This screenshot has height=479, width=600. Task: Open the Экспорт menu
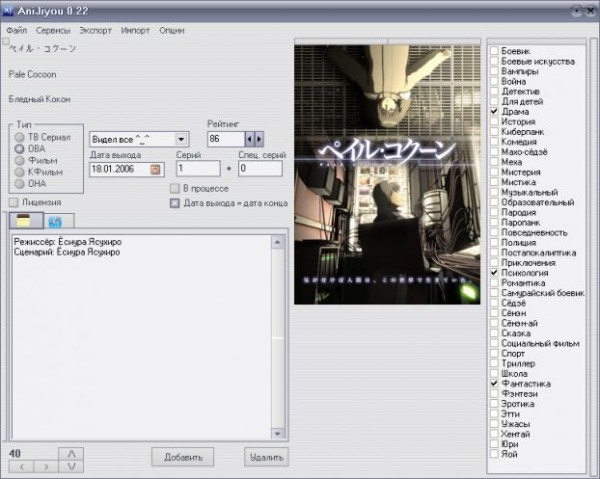click(x=96, y=30)
